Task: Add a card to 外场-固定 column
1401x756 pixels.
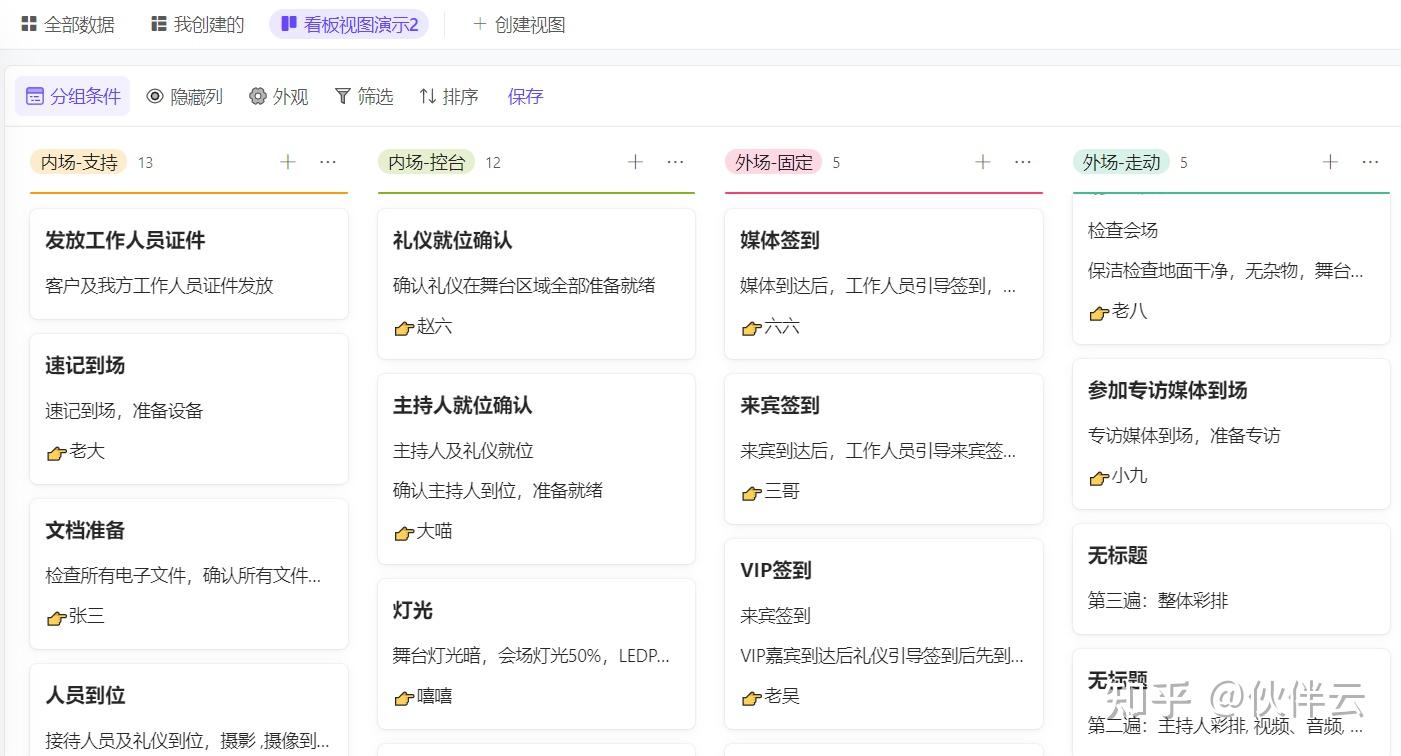Action: [983, 162]
